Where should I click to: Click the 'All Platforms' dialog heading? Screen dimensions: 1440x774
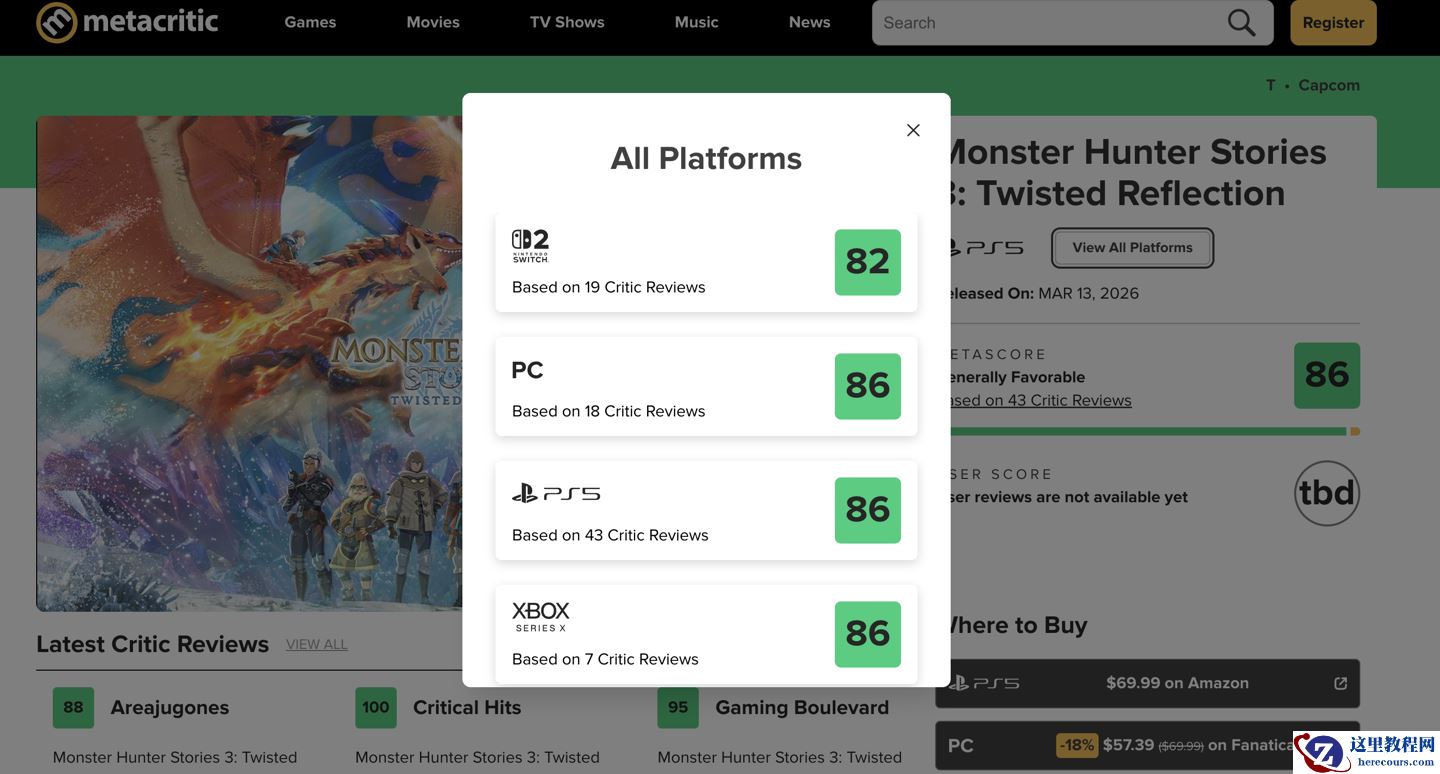[706, 158]
